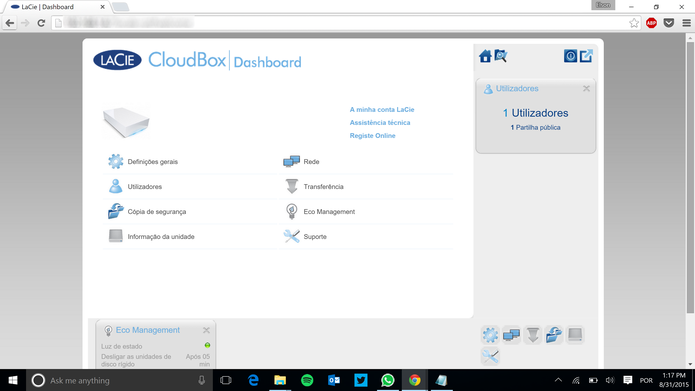Viewport: 695px width, 391px height.
Task: Open the Definições gerais settings gear icon
Action: point(116,161)
